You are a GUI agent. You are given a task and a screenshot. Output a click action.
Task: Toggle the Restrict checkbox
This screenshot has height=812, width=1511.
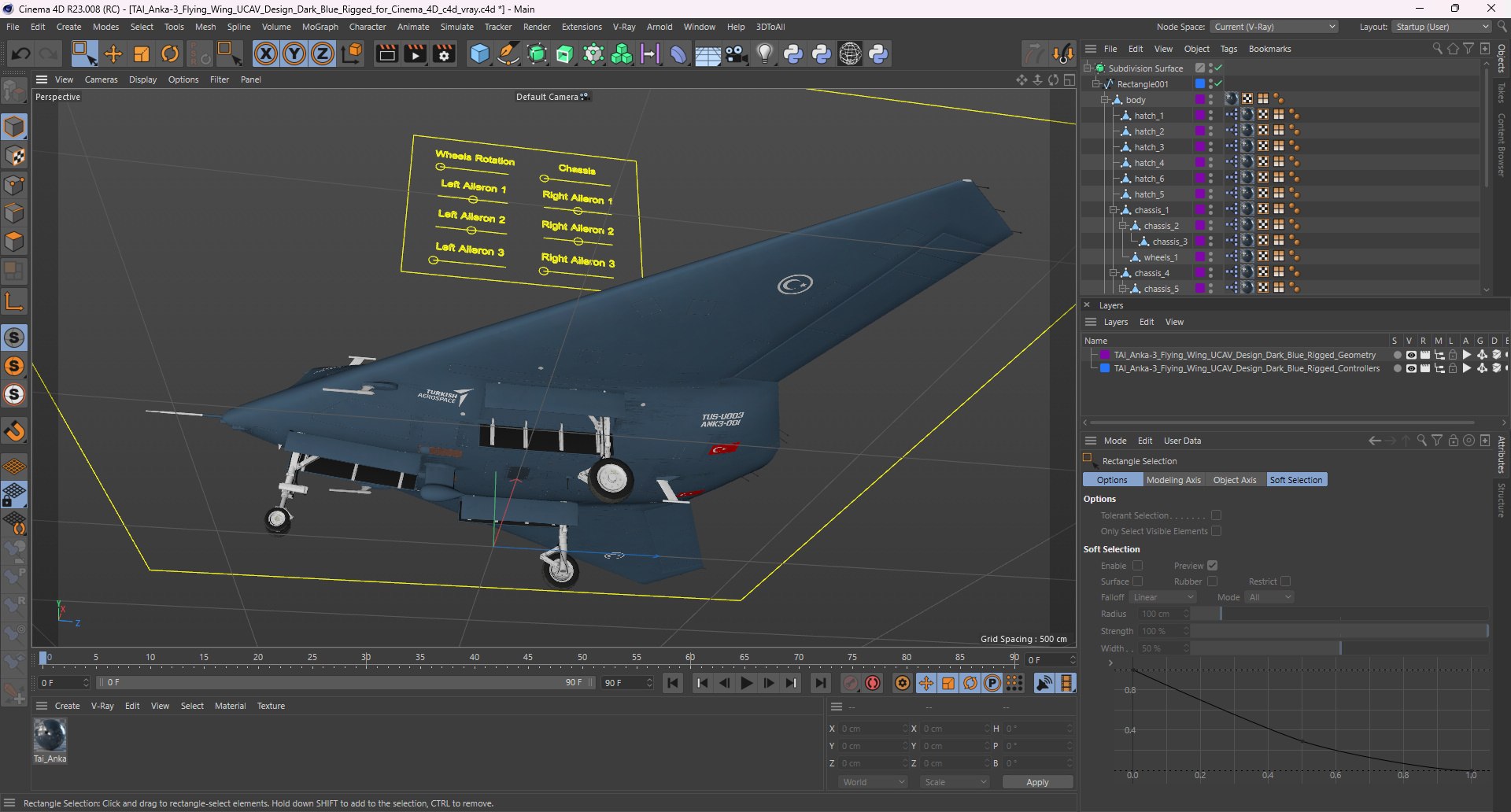pos(1285,581)
